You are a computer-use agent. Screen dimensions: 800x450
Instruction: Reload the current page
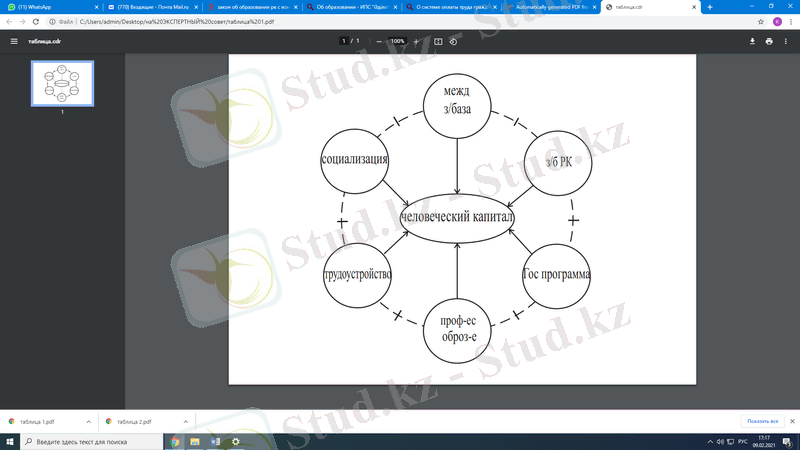pos(36,21)
